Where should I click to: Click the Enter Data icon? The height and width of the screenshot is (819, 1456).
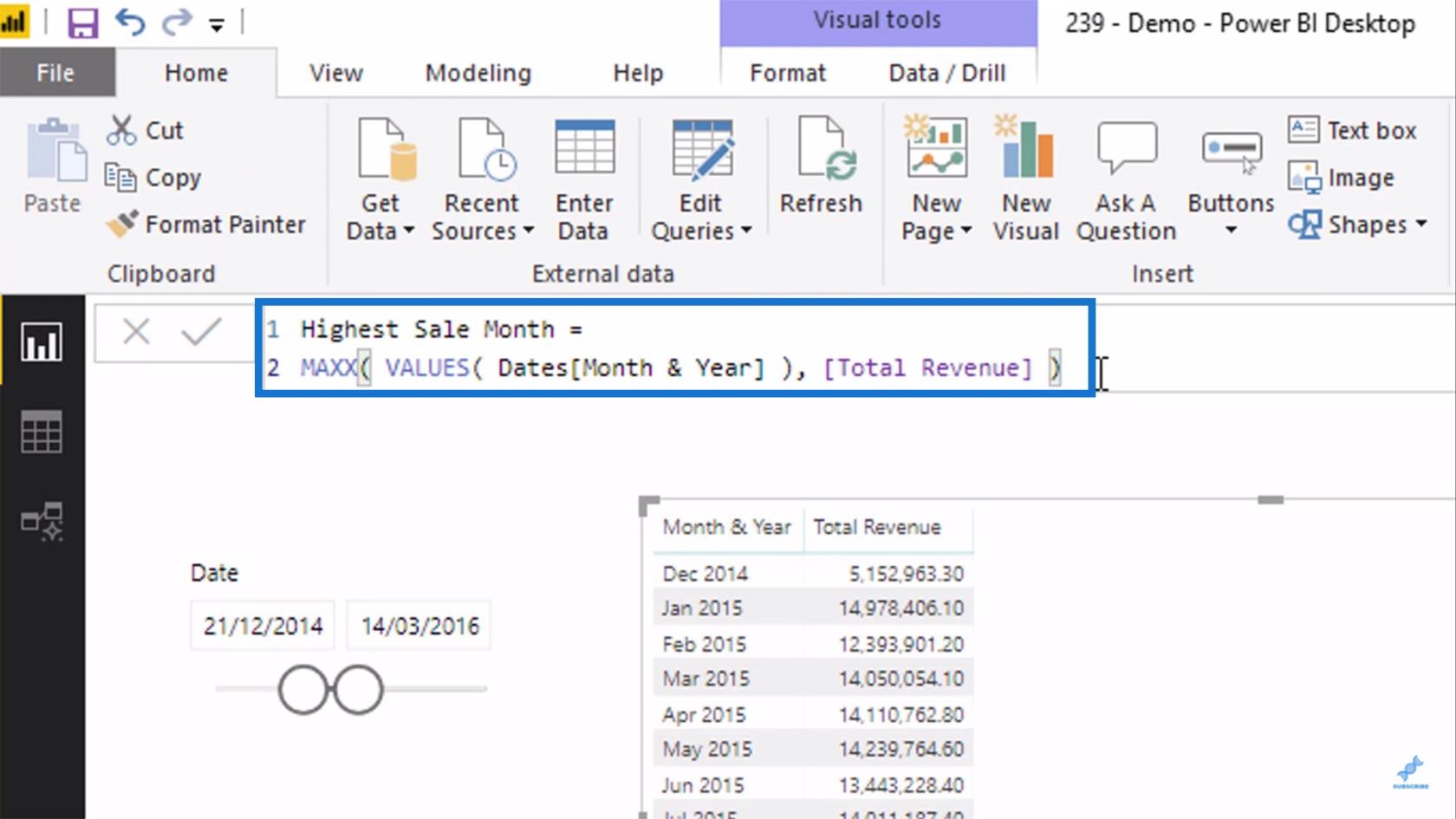pos(585,147)
